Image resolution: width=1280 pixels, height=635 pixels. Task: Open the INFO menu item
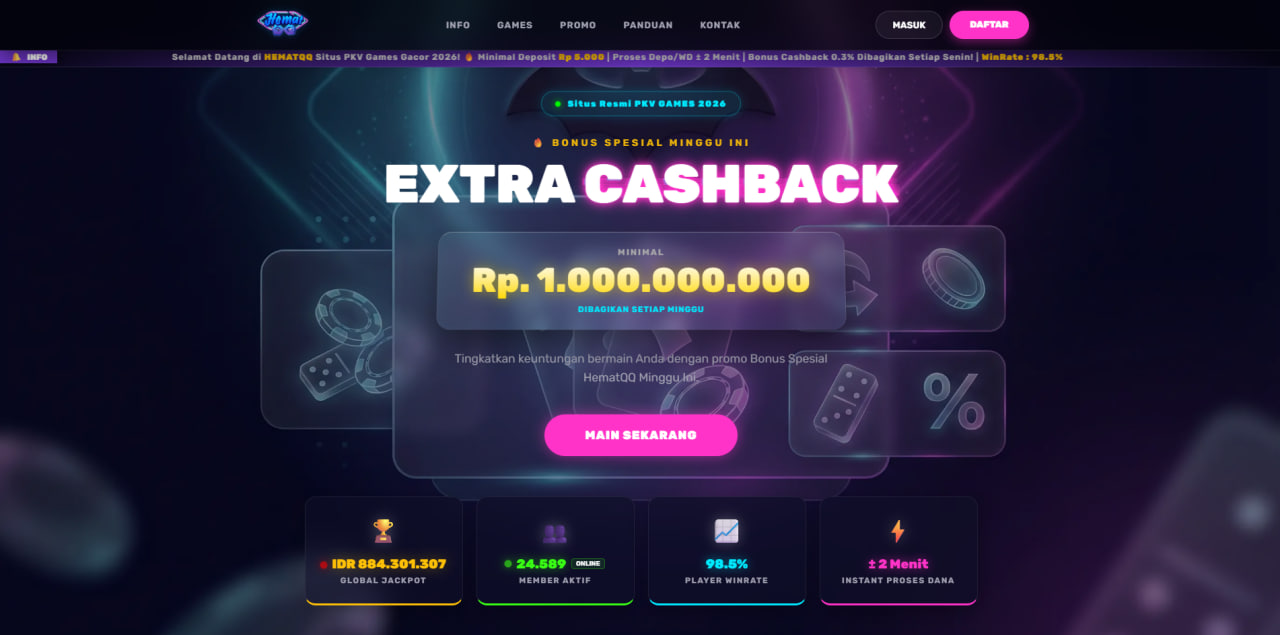[458, 25]
